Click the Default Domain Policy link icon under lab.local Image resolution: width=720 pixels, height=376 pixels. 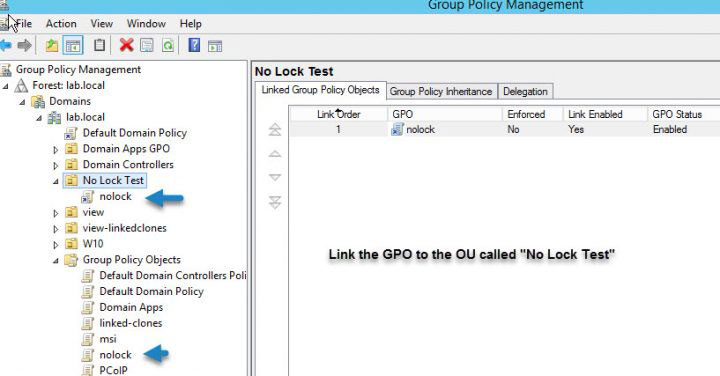pos(71,133)
